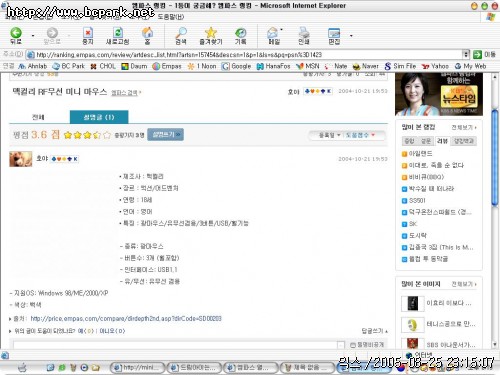Open the review sort-by-date dropdown
Viewport: 500px width, 375px height.
click(x=329, y=135)
